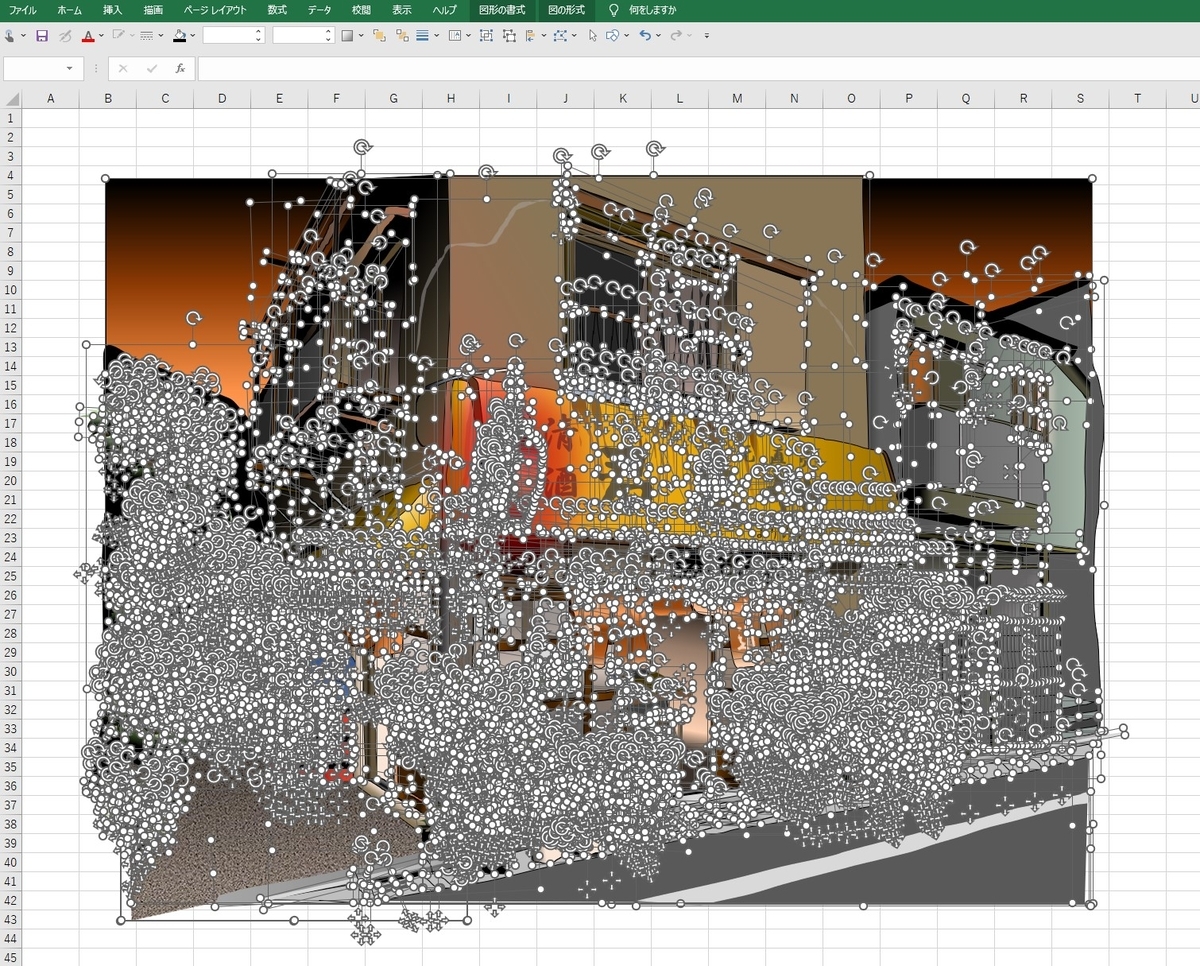
Task: Click the redo arrow icon
Action: pyautogui.click(x=676, y=35)
